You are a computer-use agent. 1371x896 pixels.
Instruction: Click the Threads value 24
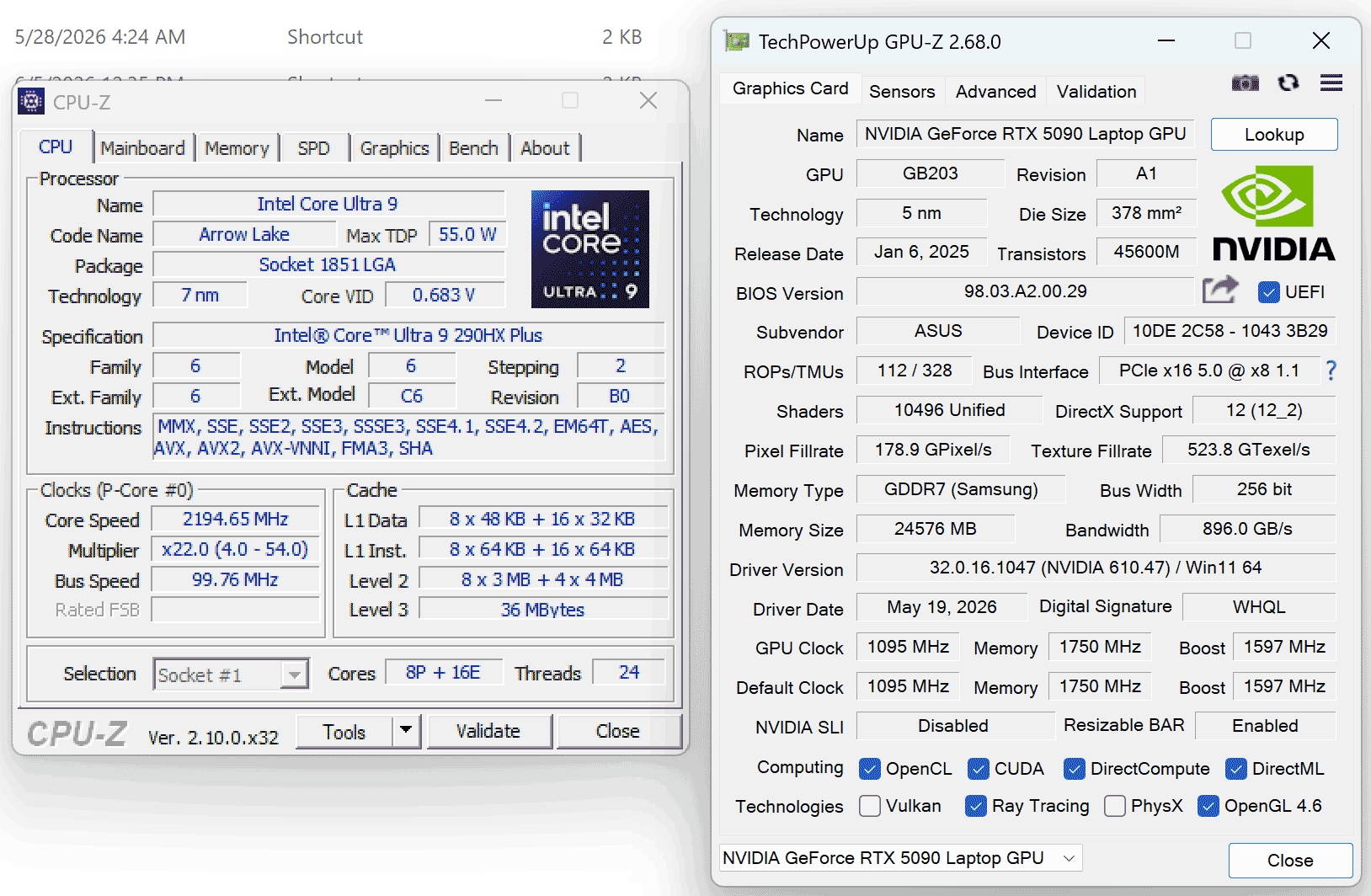click(x=629, y=672)
